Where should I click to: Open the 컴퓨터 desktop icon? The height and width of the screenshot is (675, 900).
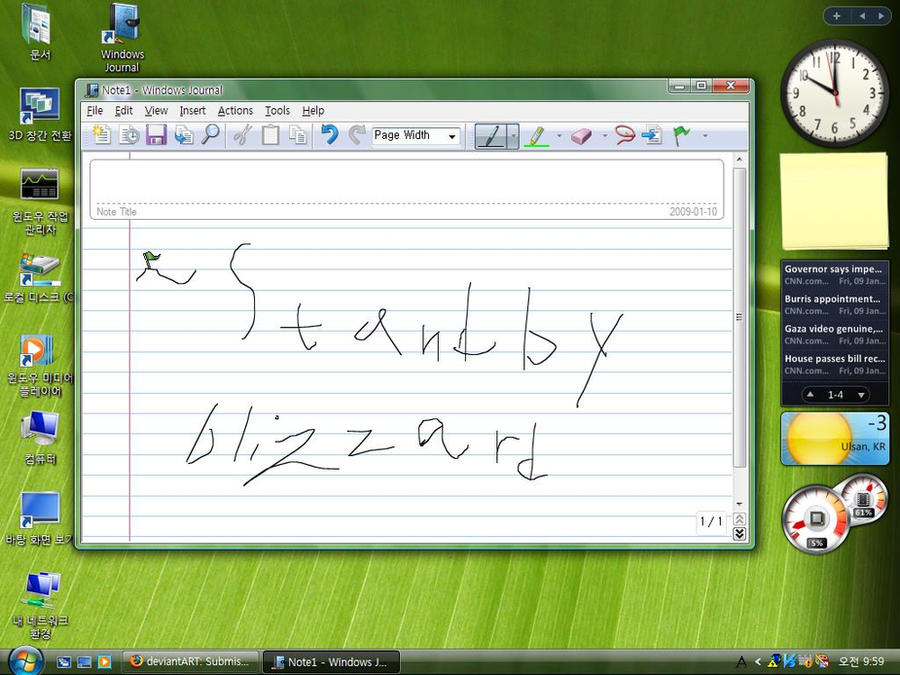pyautogui.click(x=40, y=437)
